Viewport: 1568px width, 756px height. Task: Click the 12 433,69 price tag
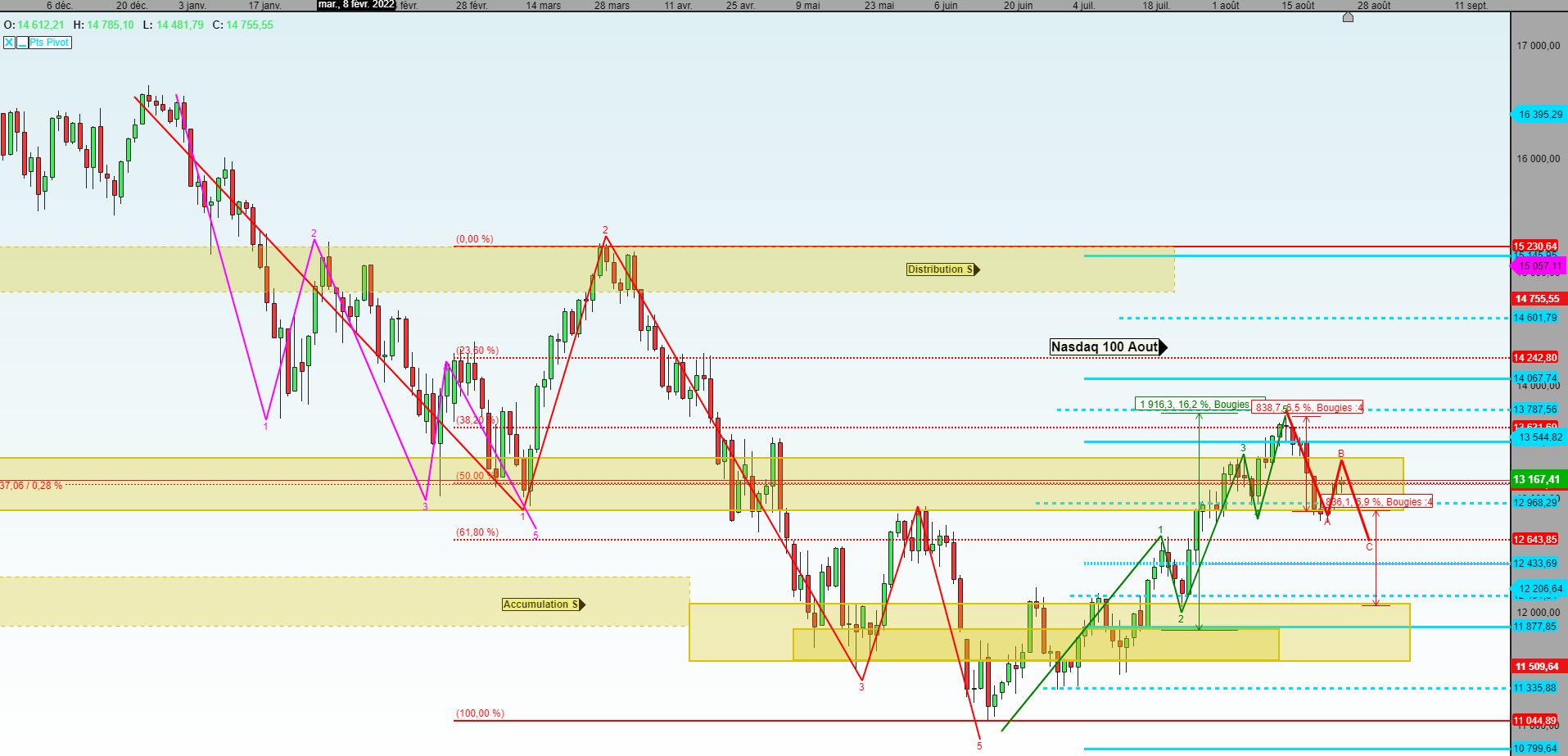pyautogui.click(x=1535, y=564)
